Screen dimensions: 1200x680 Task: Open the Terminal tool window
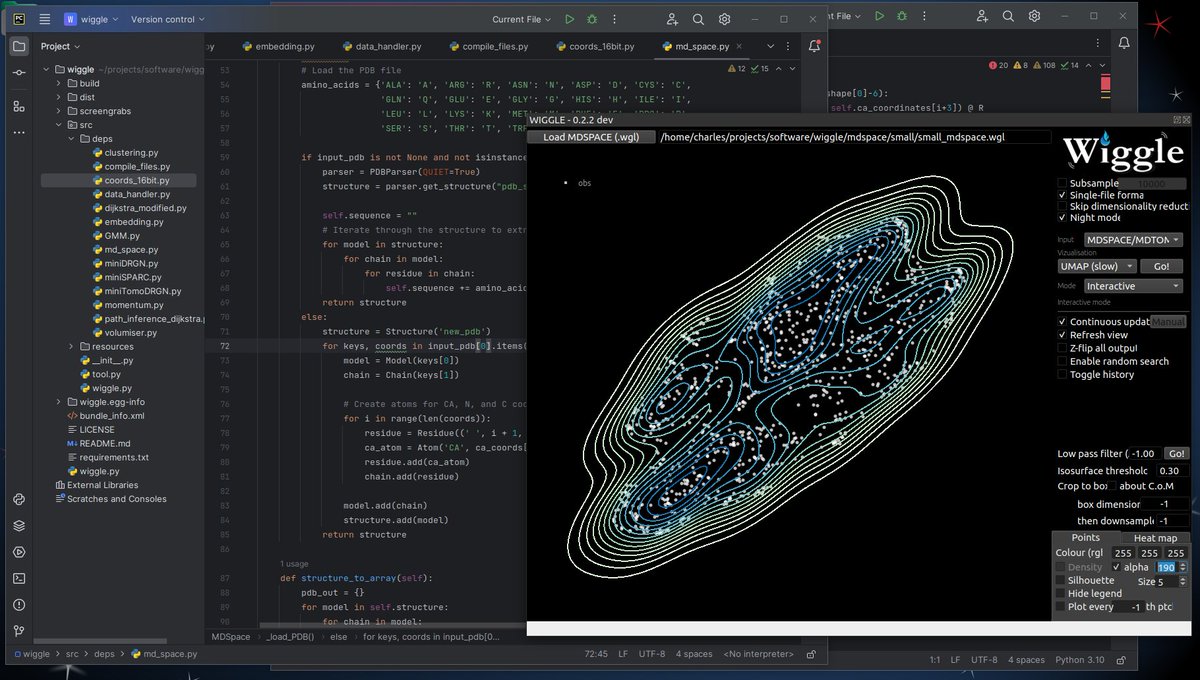[19, 578]
